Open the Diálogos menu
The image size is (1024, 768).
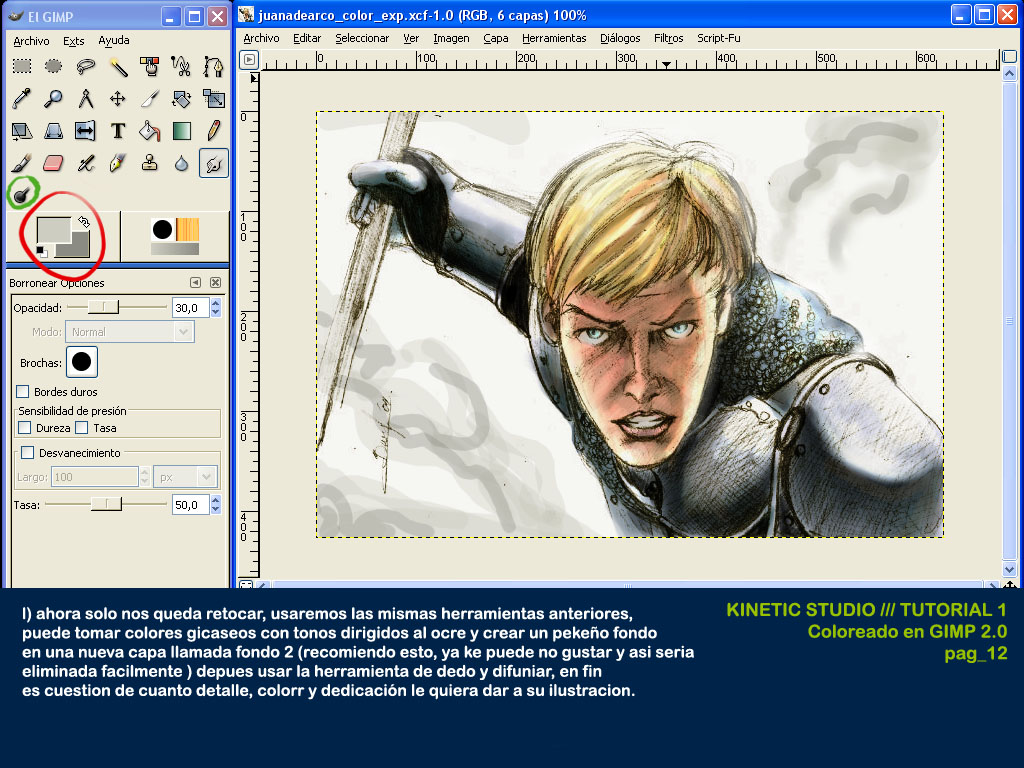point(620,38)
